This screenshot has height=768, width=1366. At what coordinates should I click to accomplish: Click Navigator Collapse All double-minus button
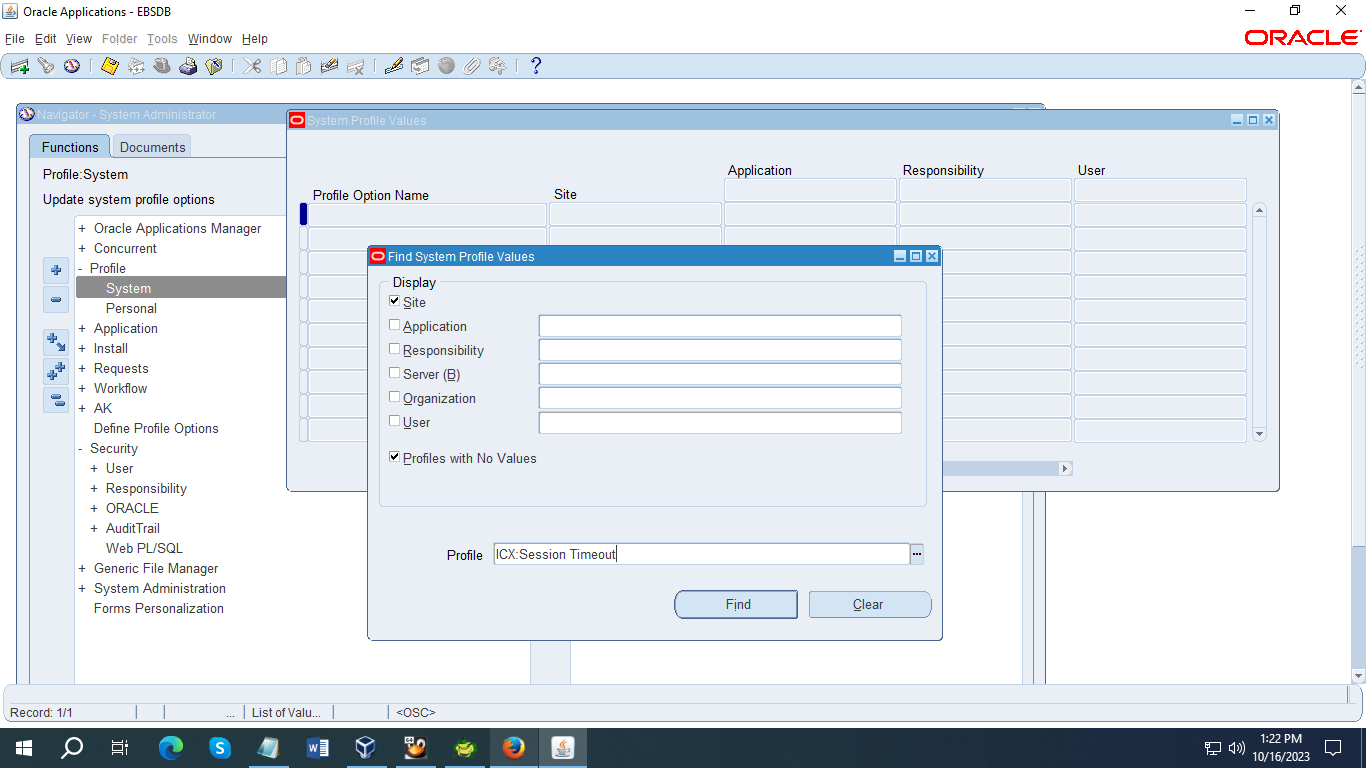point(56,400)
